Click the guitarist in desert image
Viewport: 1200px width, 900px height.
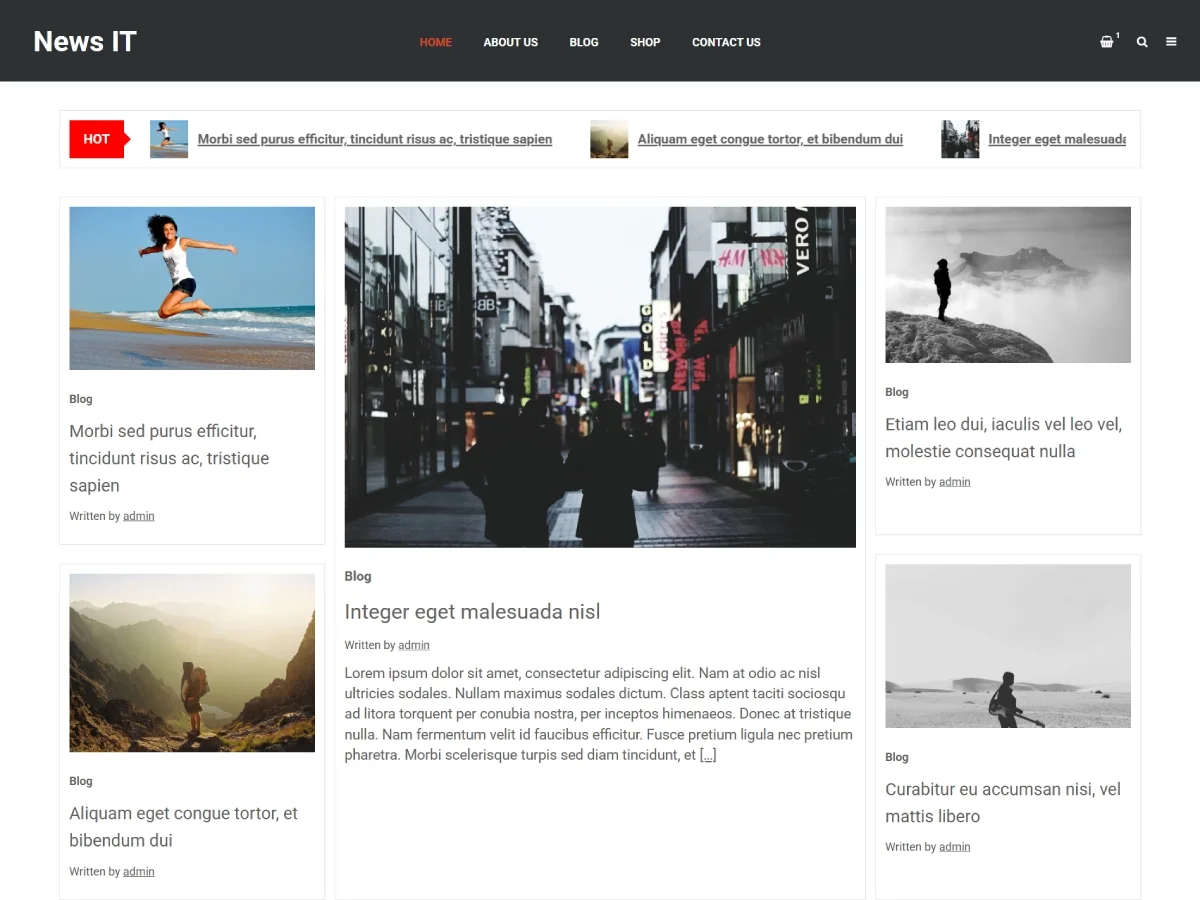point(1008,646)
